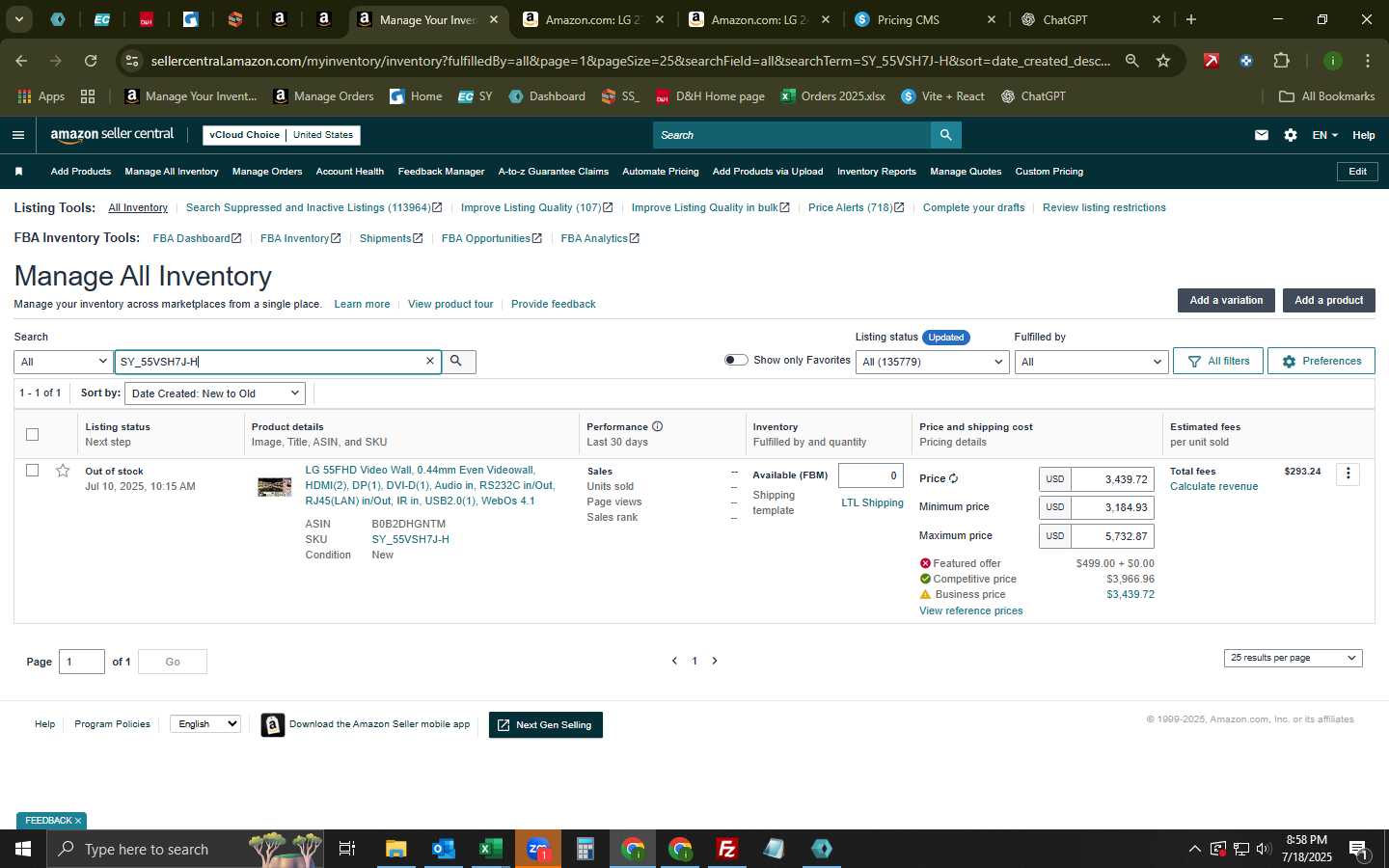The height and width of the screenshot is (868, 1389).
Task: Open the Preferences button
Action: (1321, 361)
